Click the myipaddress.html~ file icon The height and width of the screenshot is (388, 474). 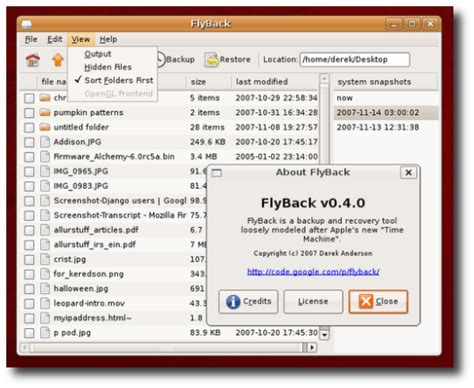[x=45, y=318]
